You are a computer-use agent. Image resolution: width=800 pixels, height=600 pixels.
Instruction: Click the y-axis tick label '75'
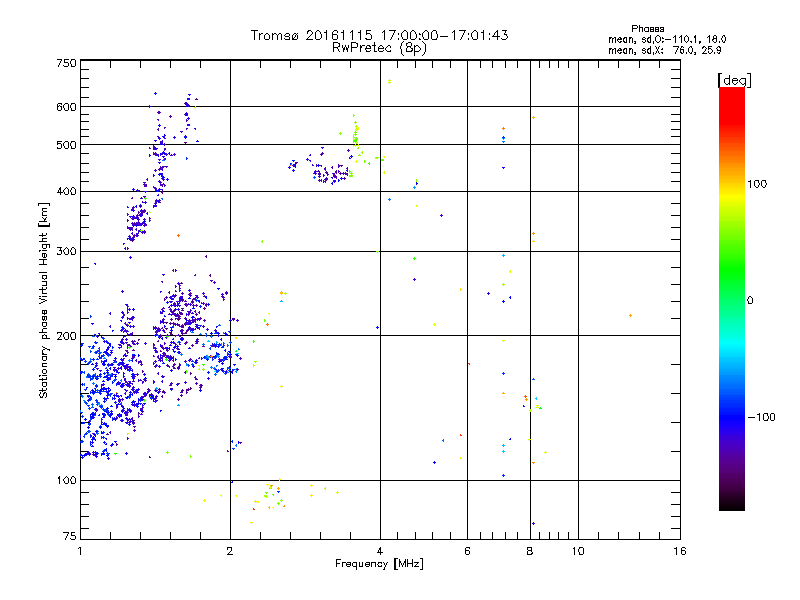[x=70, y=536]
